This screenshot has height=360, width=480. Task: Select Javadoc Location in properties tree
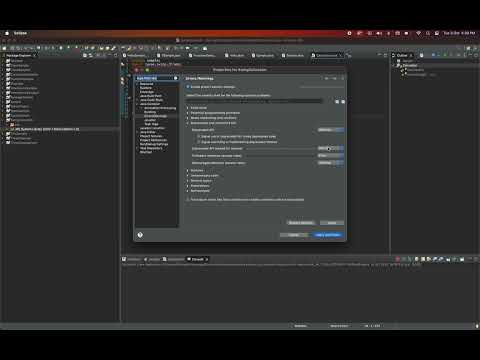pos(152,128)
